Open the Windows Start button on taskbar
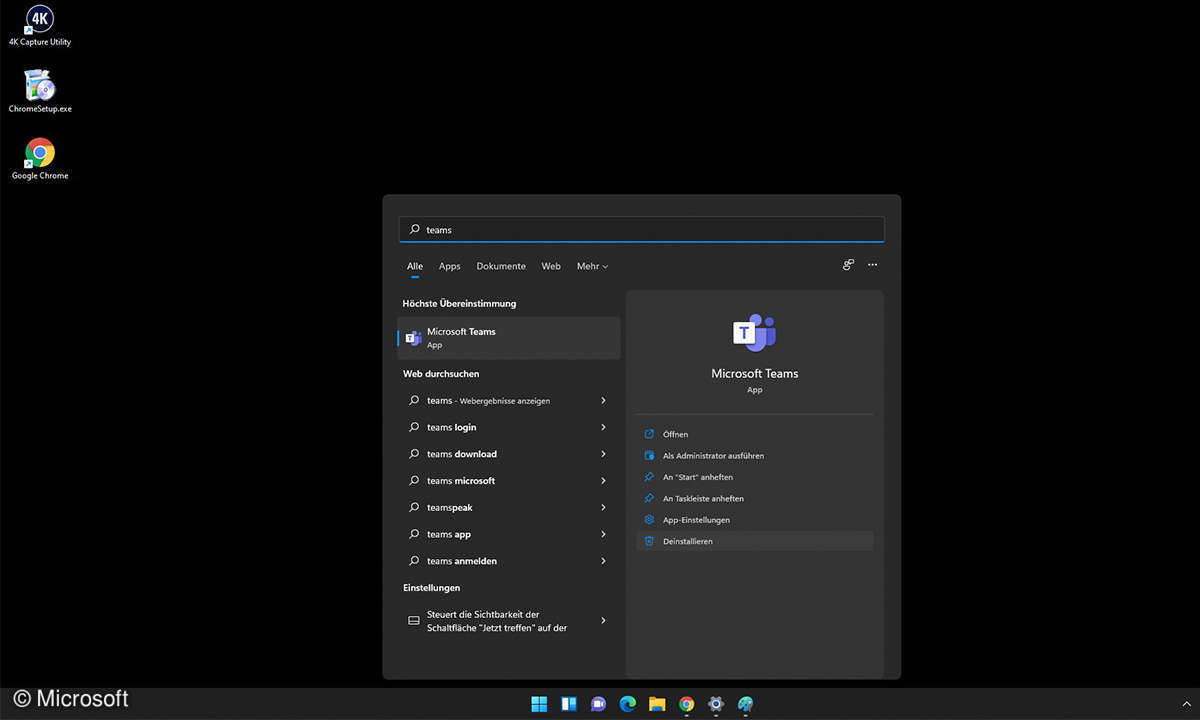The image size is (1200, 720). [539, 704]
